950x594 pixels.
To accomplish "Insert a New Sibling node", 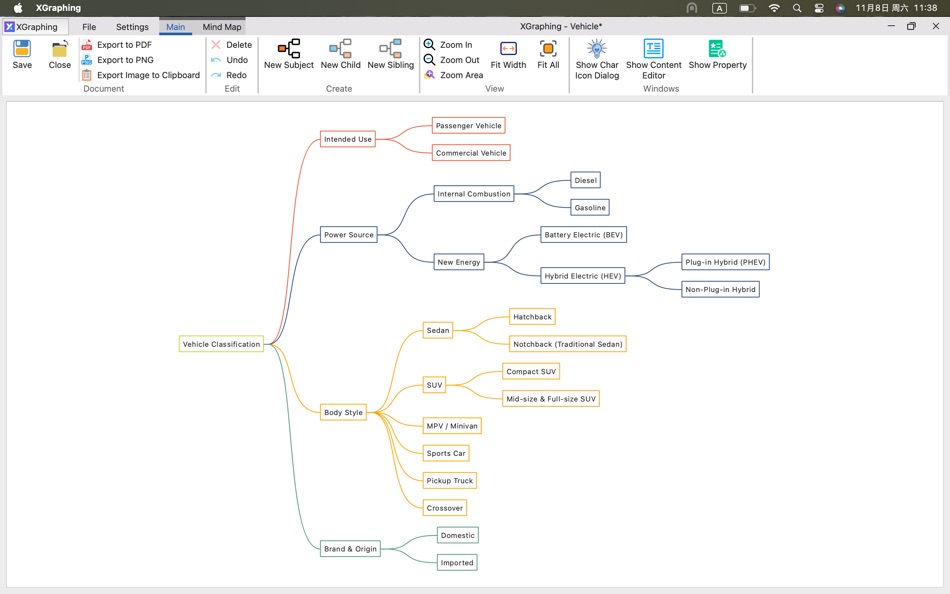I will click(x=390, y=55).
